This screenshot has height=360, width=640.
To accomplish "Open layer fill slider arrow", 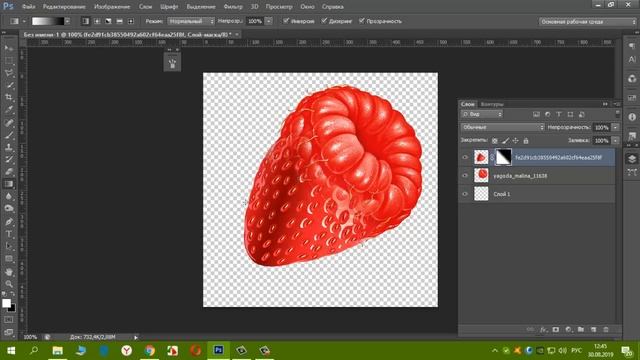I will [x=615, y=140].
